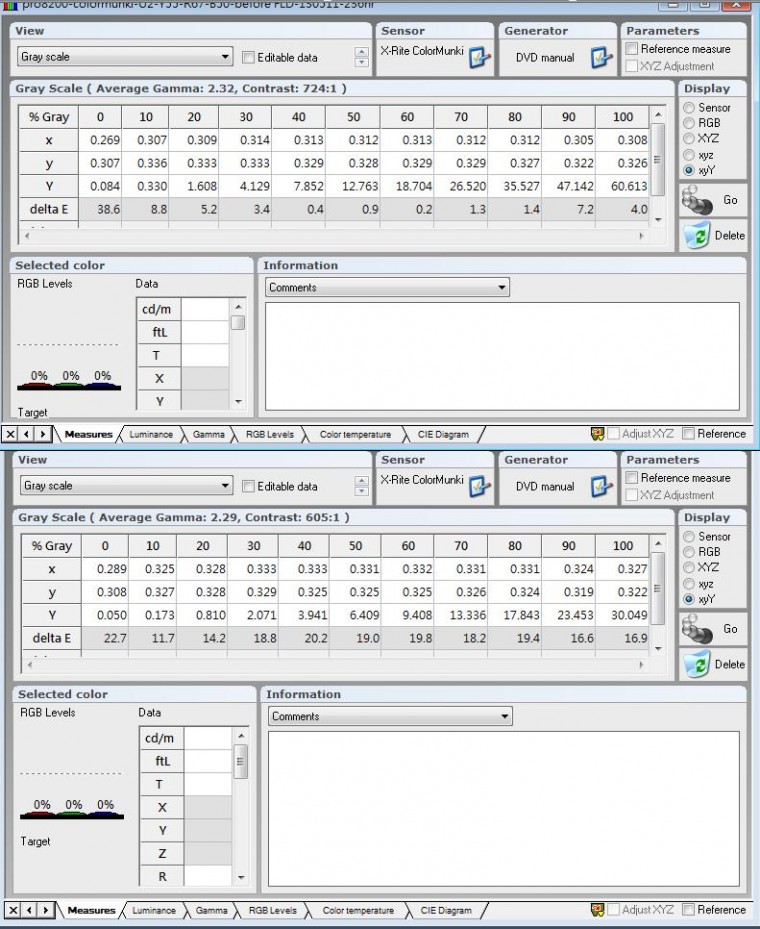Click horizontal scroll right arrow in upper table

tap(642, 236)
